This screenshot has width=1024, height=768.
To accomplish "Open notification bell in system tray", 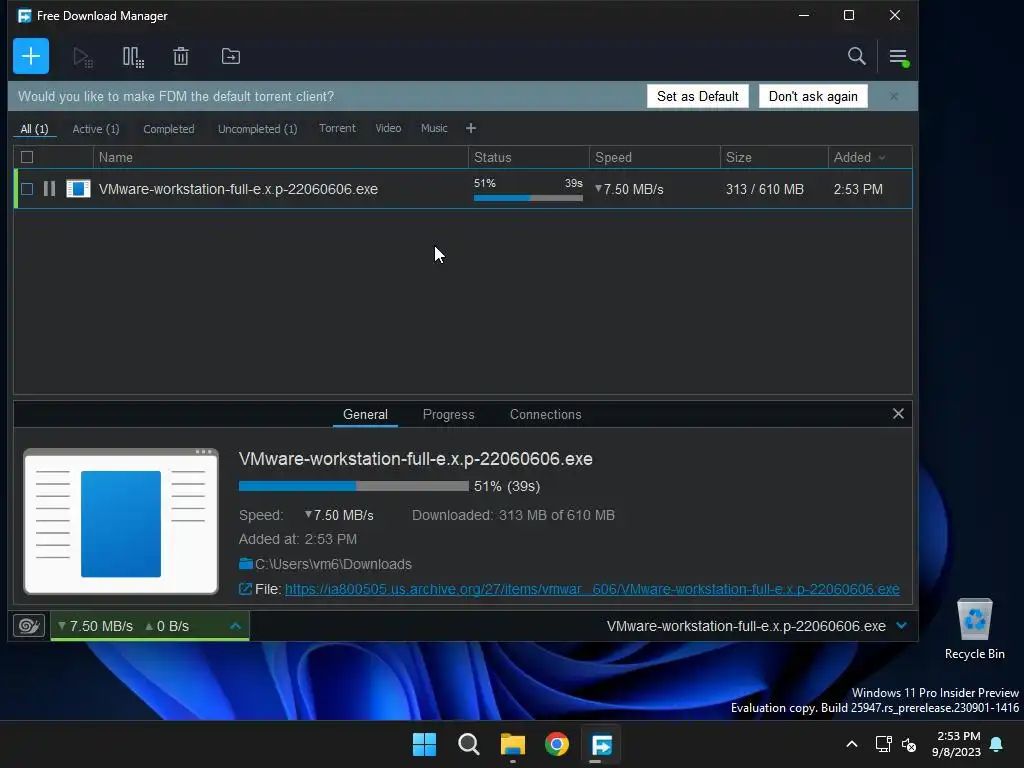I will pos(996,744).
